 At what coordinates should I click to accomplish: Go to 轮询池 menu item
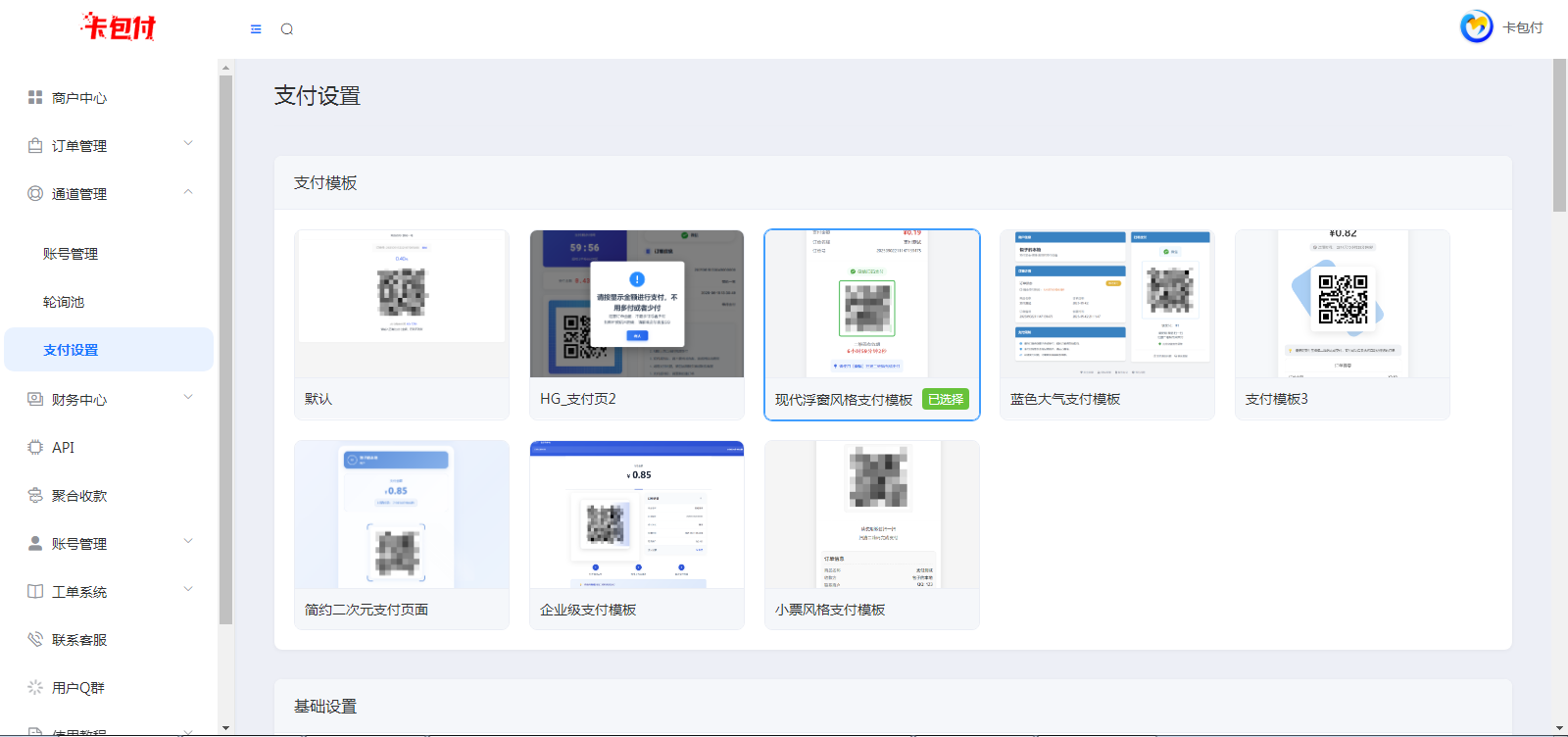64,302
